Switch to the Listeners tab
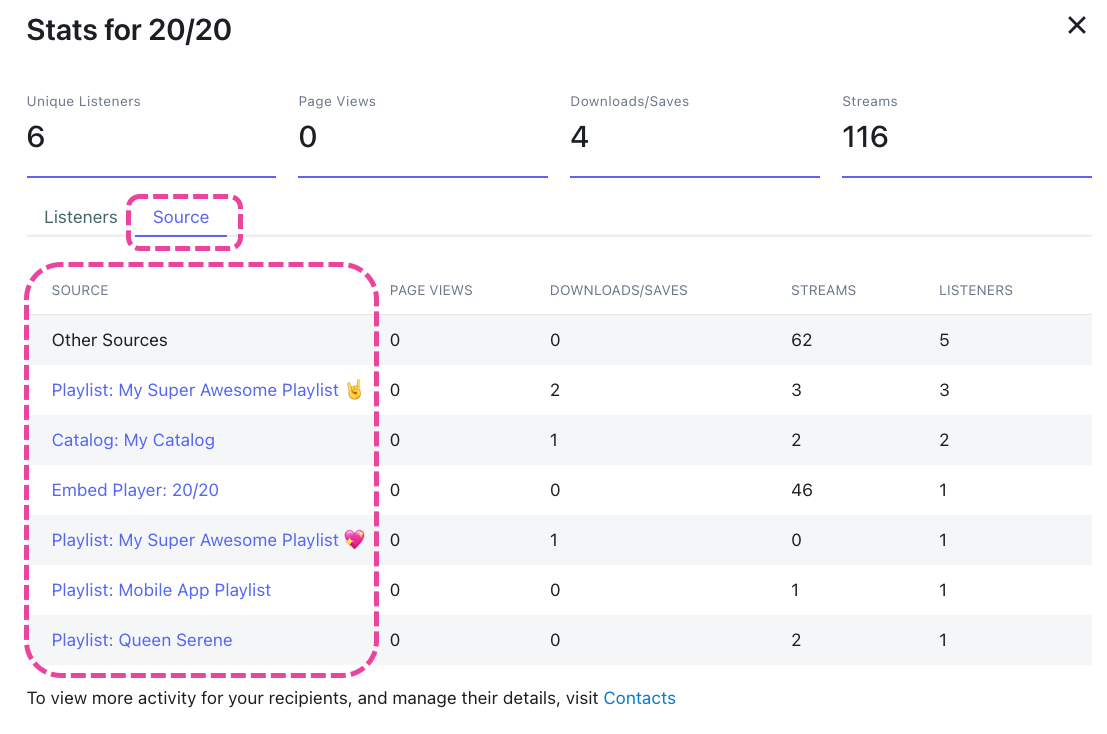This screenshot has width=1107, height=734. coord(81,217)
